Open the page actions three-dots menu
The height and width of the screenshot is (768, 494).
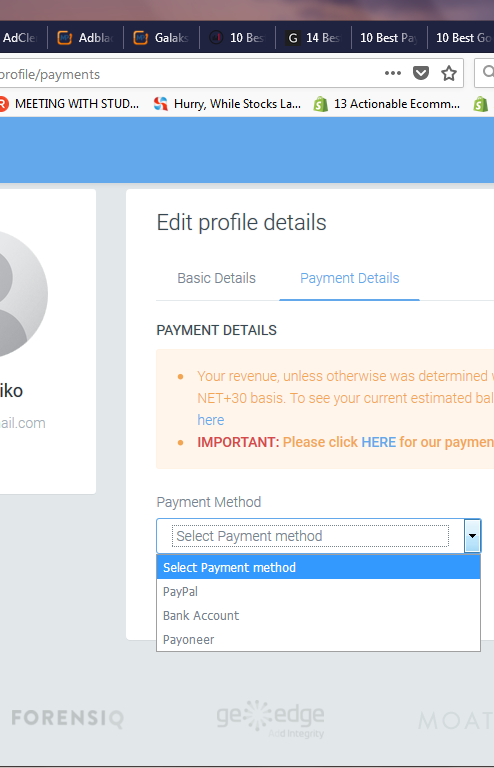pyautogui.click(x=393, y=73)
